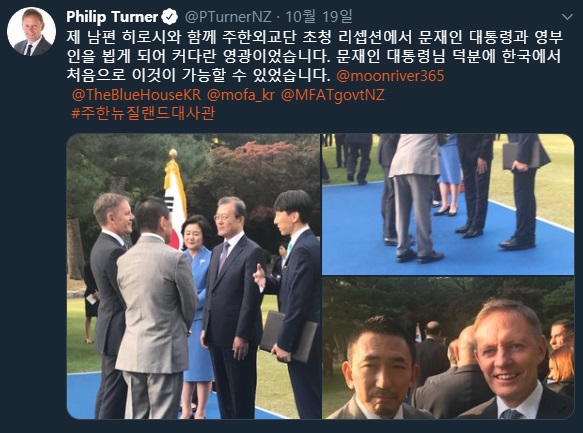Click the verified badge beside Philip Turner
Image resolution: width=583 pixels, height=433 pixels.
coord(170,17)
